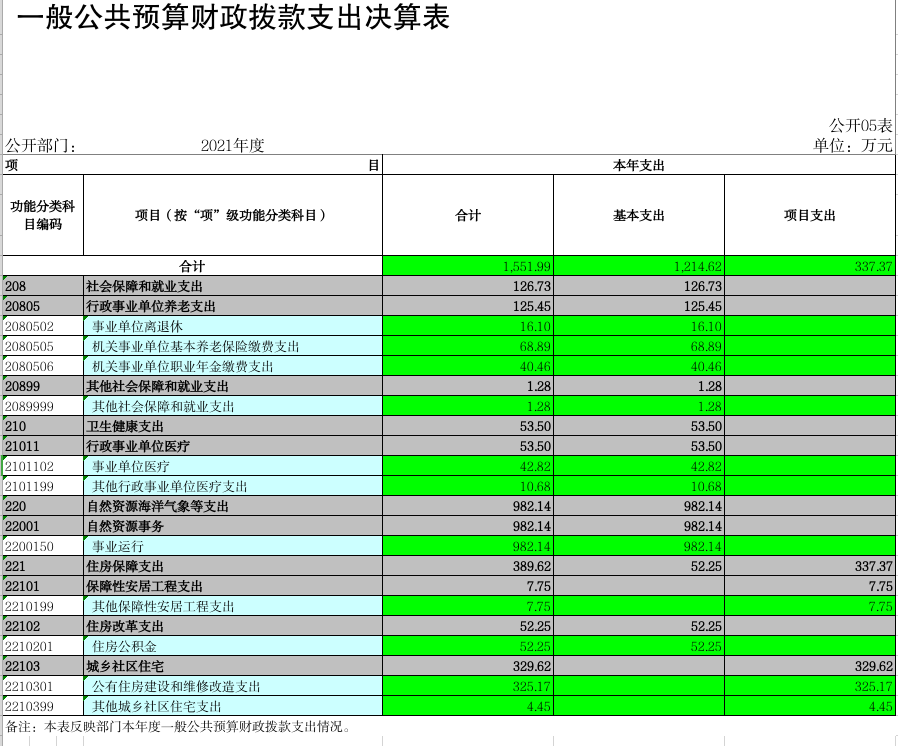Viewport: 898px width, 746px height.
Task: Select the 备注 footnote text
Action: 178,727
